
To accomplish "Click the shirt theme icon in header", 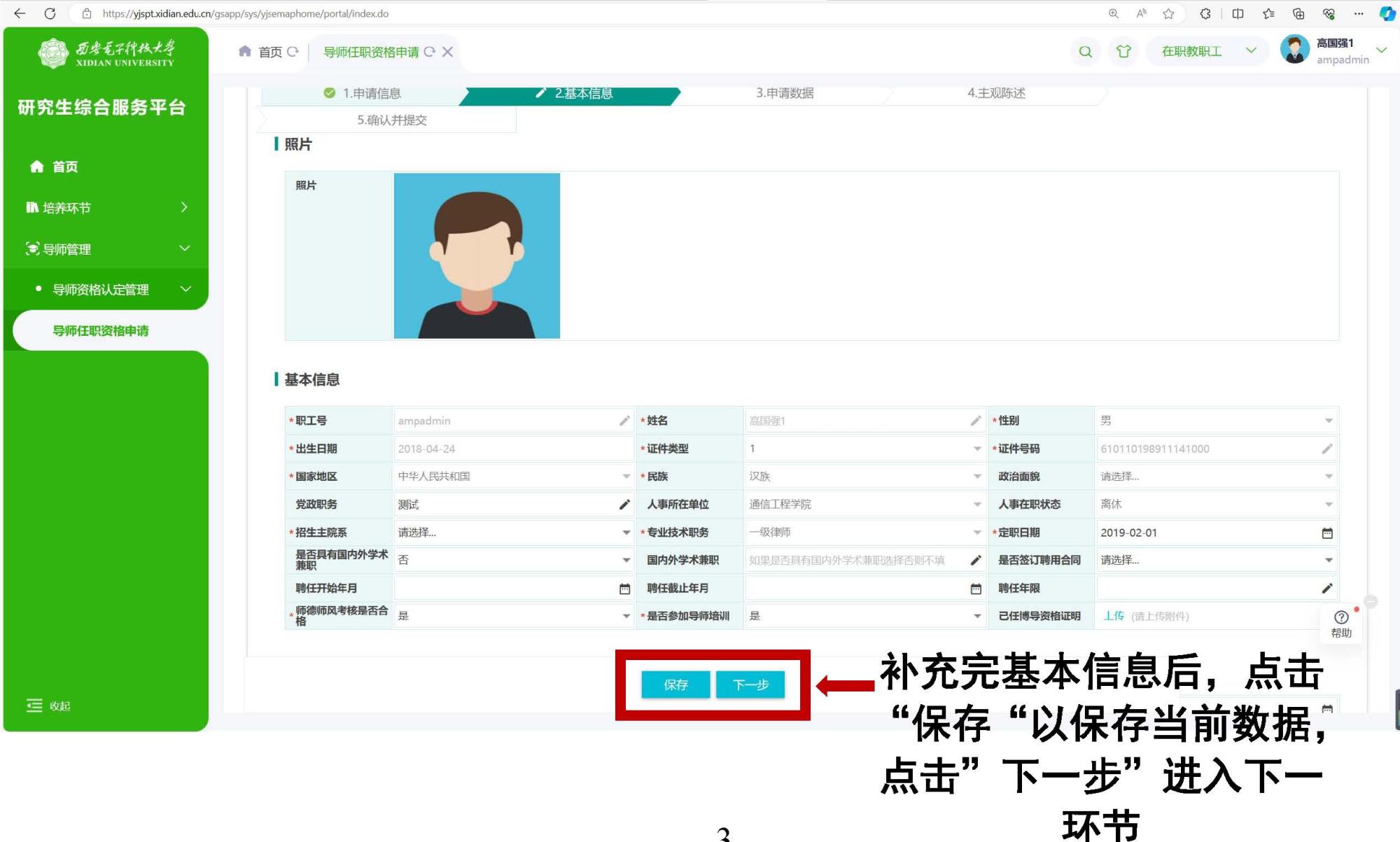I will click(1123, 52).
